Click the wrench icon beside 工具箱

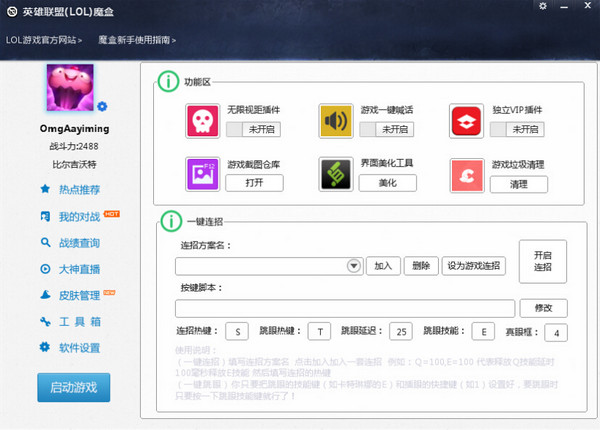click(x=45, y=321)
